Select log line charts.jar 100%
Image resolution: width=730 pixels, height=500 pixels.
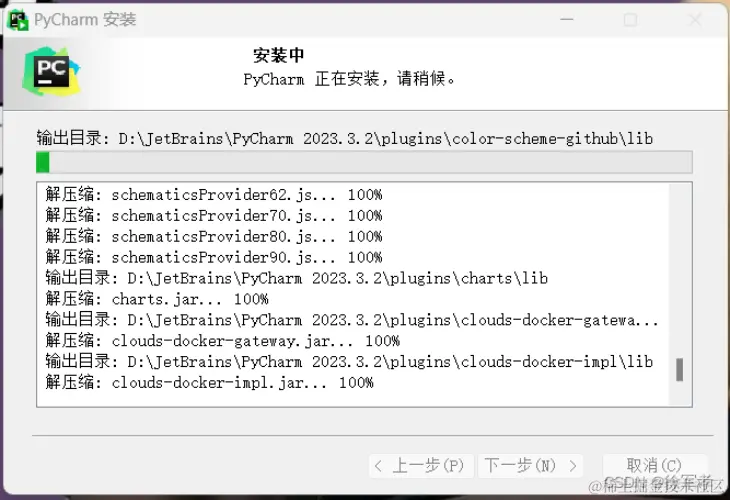(157, 299)
